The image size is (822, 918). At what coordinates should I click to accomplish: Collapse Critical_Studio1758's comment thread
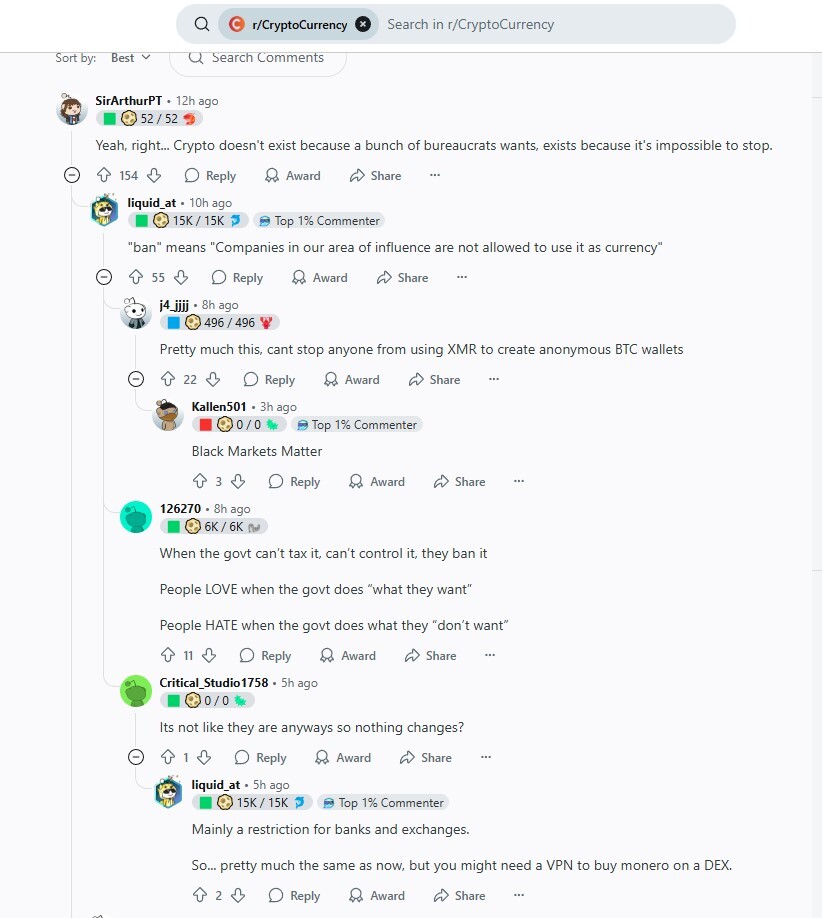[x=136, y=758]
